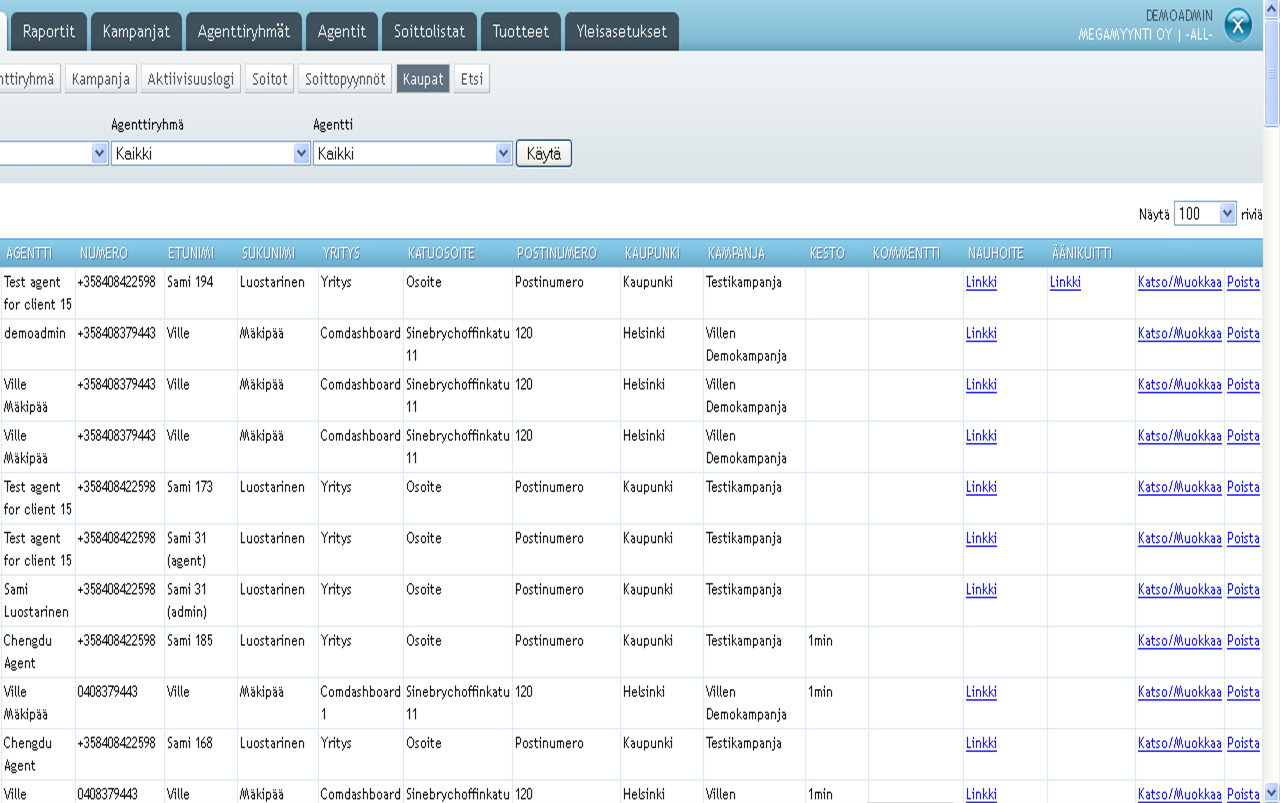The image size is (1280, 803).
Task: Click the Käytä apply button
Action: click(544, 154)
